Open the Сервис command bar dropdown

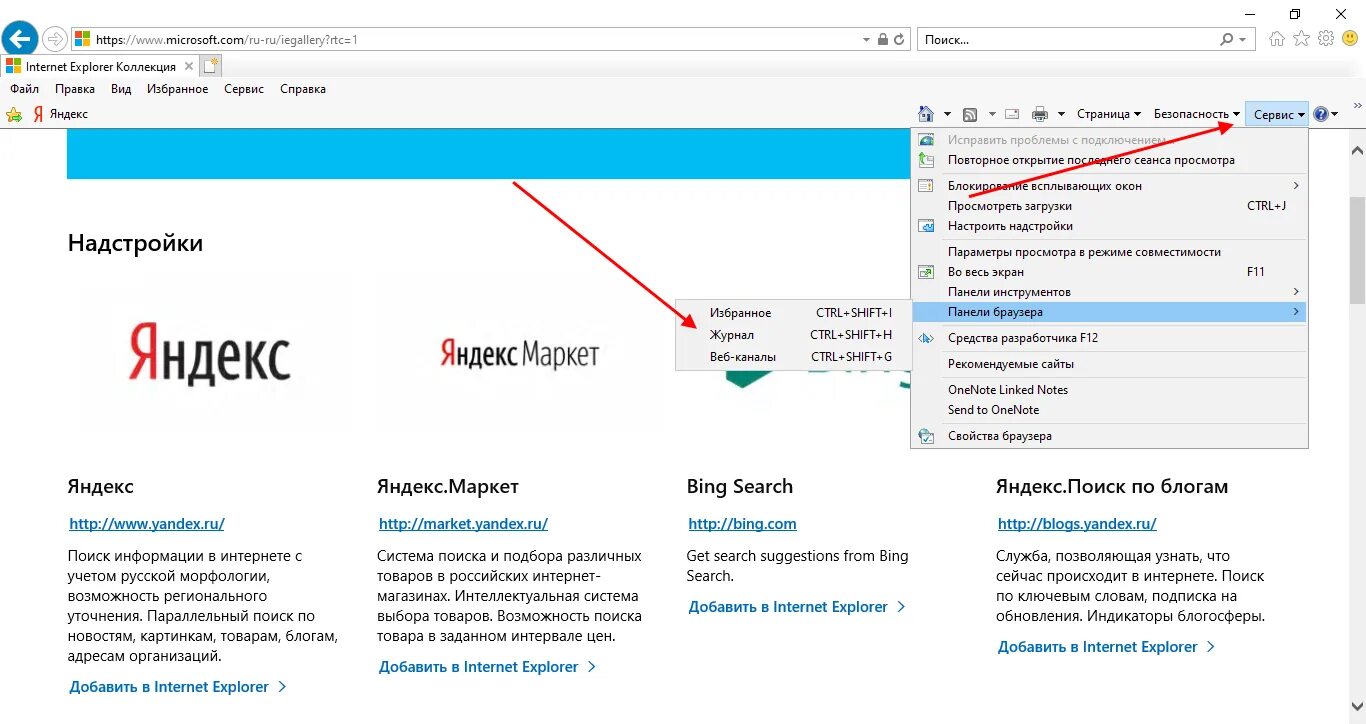(1278, 114)
